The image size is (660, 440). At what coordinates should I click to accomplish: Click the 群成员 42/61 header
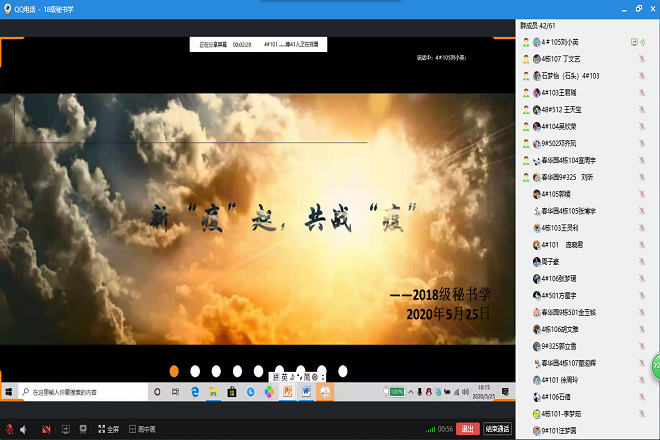pos(545,24)
